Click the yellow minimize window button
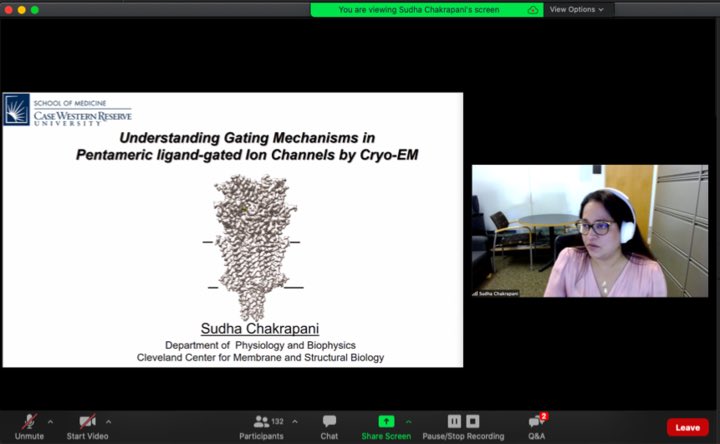Viewport: 720px width, 444px height. point(22,10)
